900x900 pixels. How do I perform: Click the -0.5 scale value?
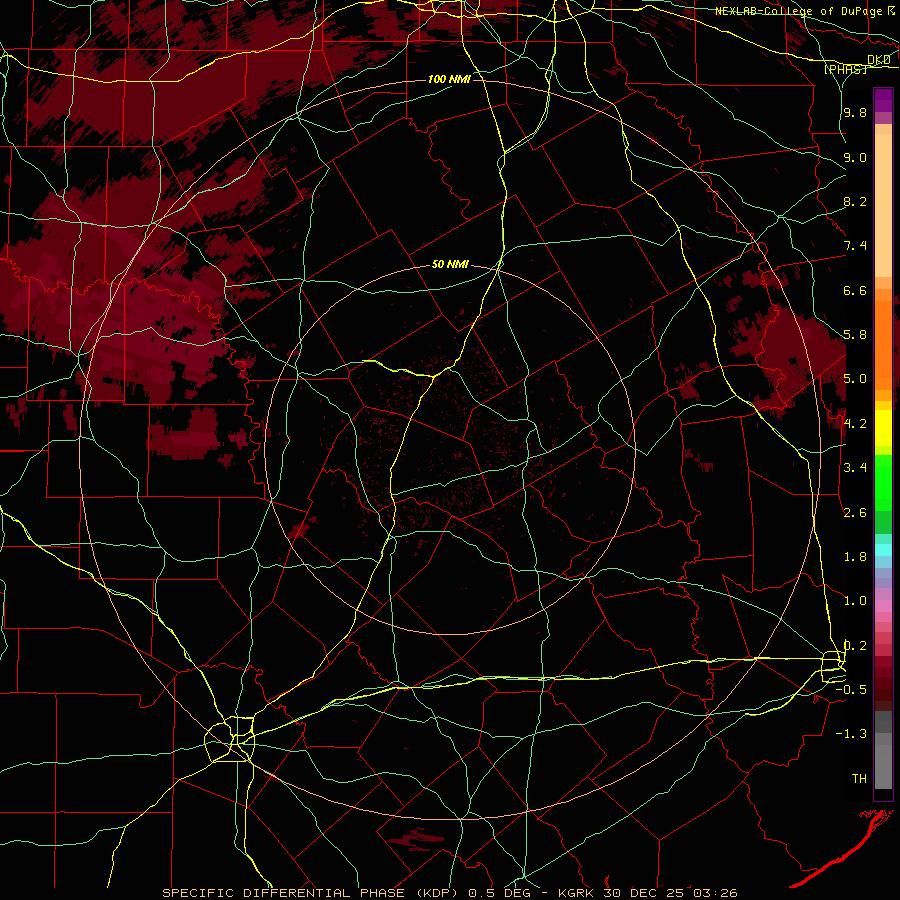coord(851,690)
